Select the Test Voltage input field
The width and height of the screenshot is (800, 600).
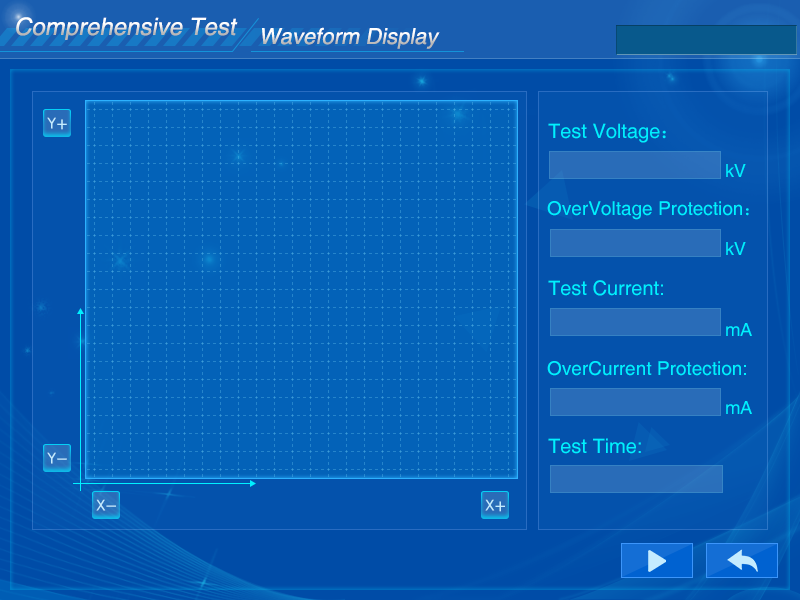coord(634,165)
